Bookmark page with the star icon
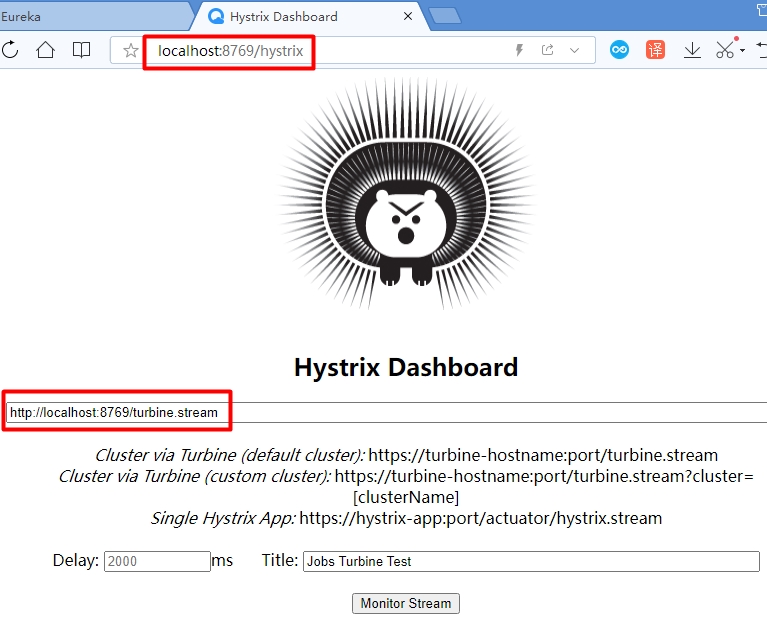This screenshot has height=617, width=767. [131, 50]
